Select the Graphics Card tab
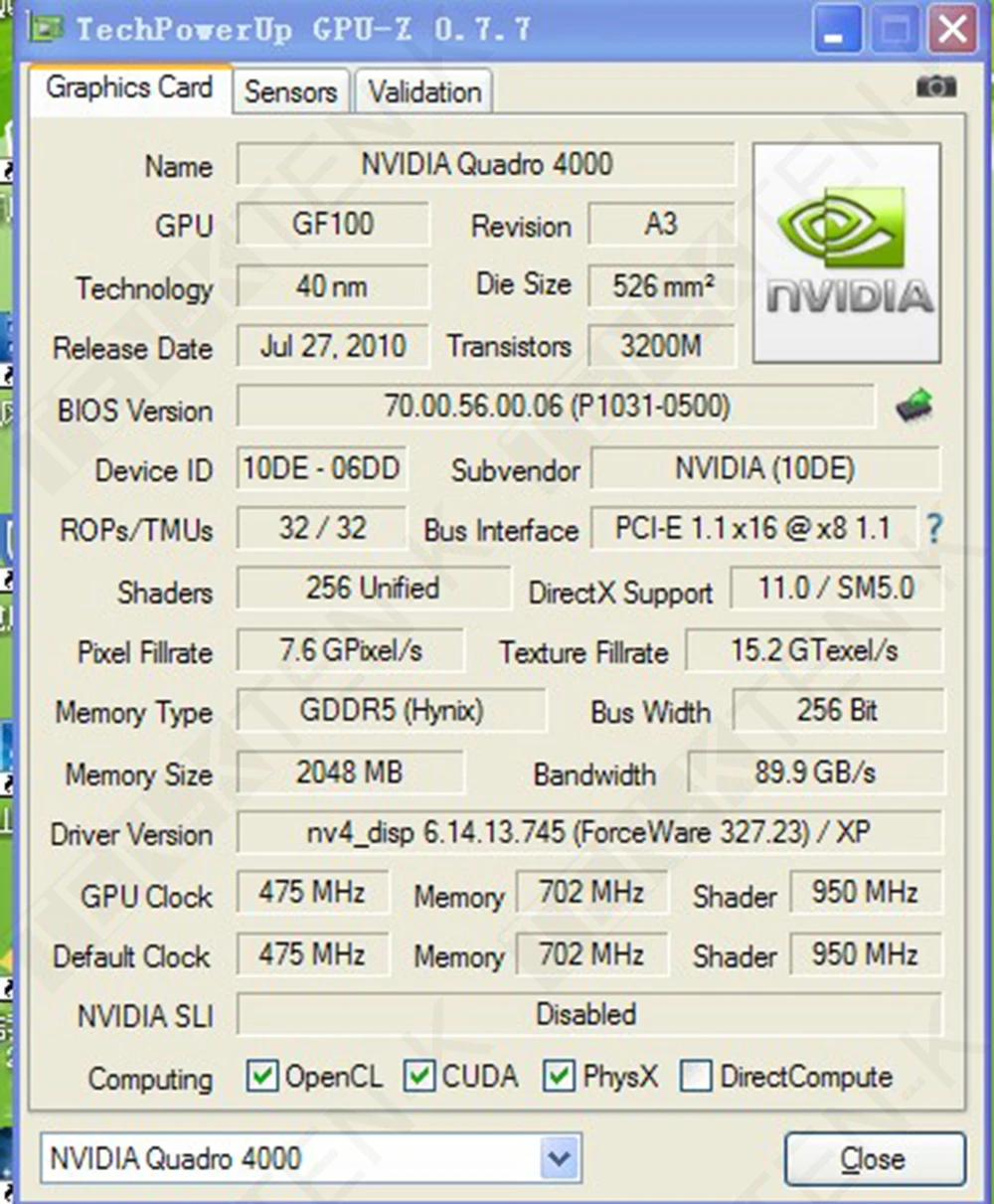Screen dimensions: 994x1204 129,87
